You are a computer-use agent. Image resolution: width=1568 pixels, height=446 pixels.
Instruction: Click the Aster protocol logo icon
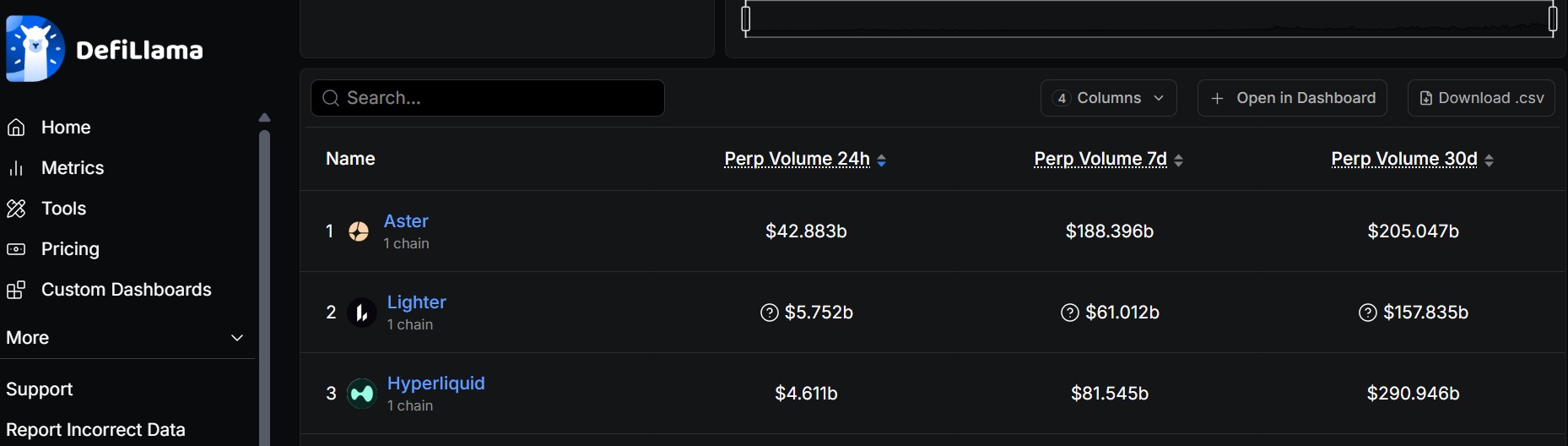pos(359,231)
